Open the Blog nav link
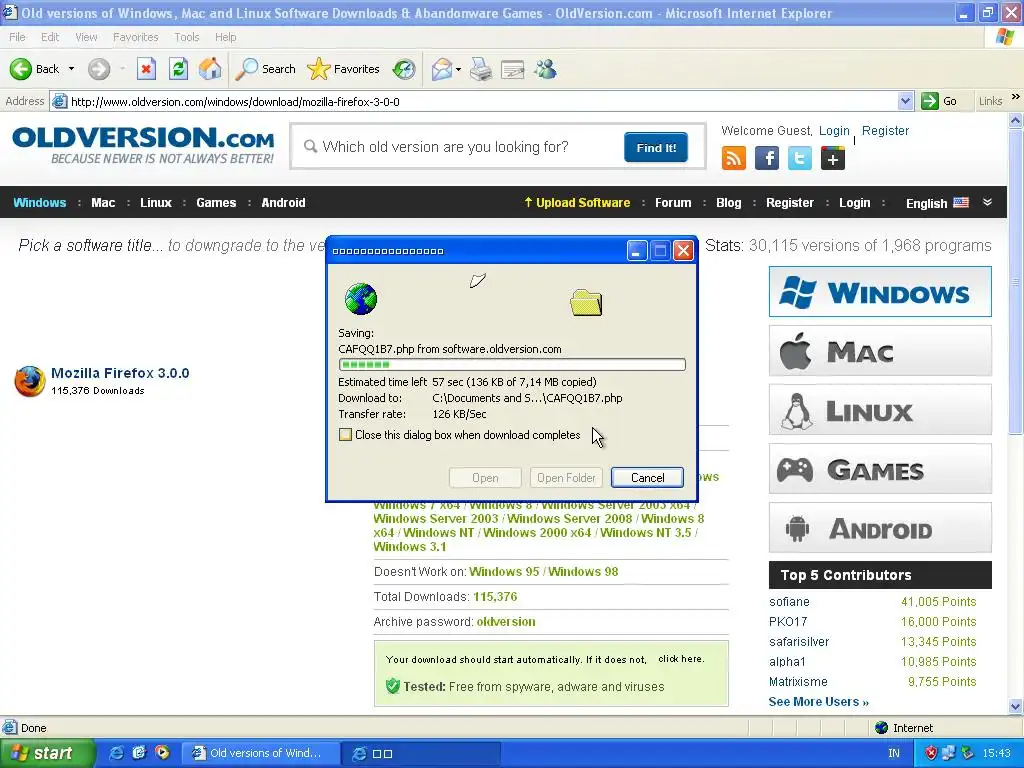The width and height of the screenshot is (1024, 768). (x=729, y=202)
